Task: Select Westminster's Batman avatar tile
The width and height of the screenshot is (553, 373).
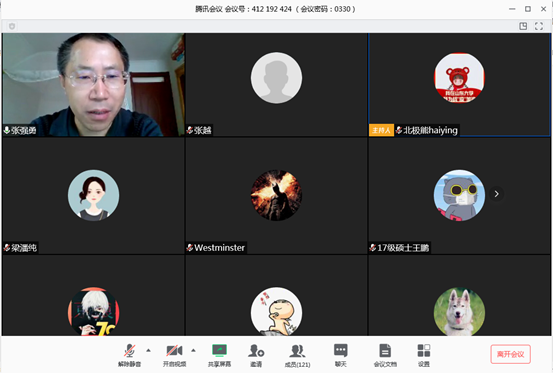Action: point(276,195)
